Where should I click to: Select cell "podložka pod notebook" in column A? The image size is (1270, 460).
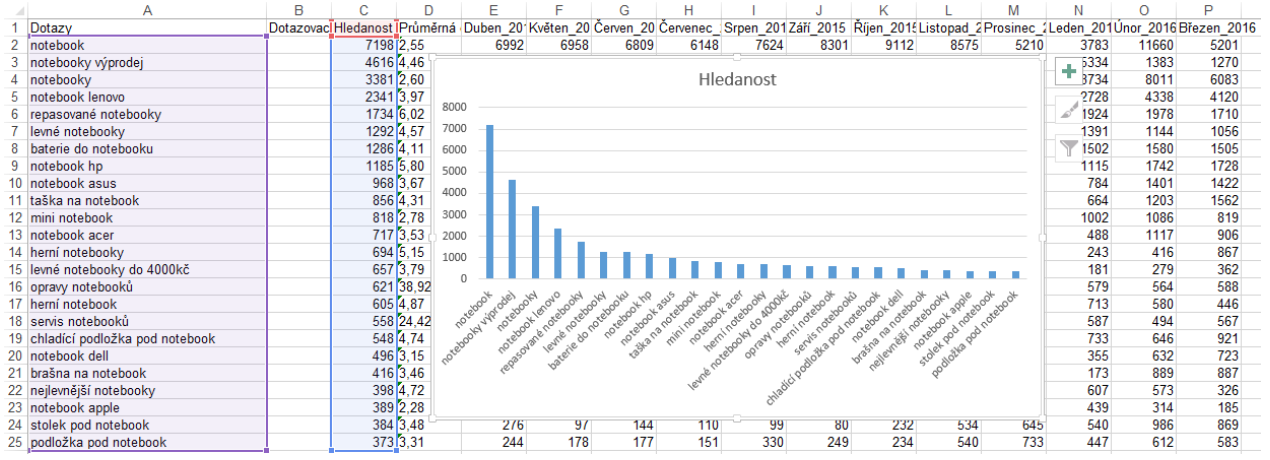(147, 442)
